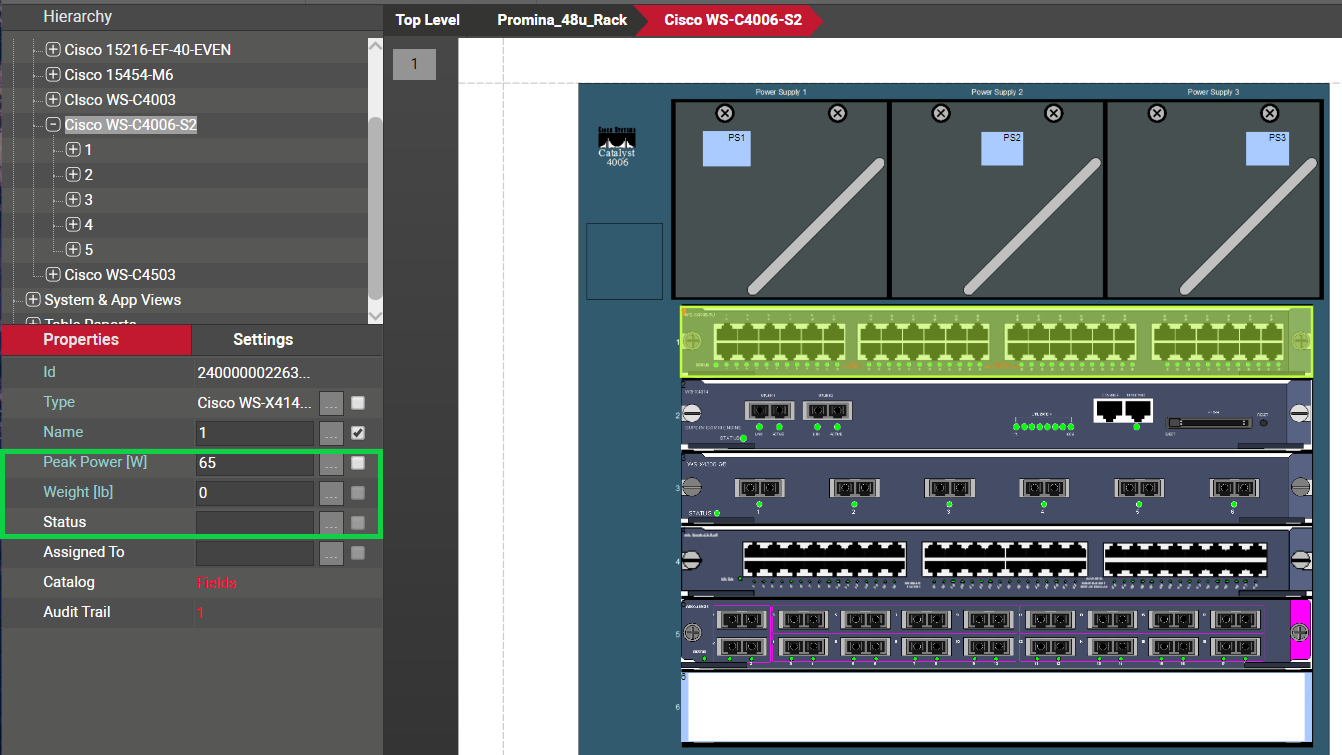Expand System & App Views node
This screenshot has height=755, width=1342.
(x=33, y=300)
